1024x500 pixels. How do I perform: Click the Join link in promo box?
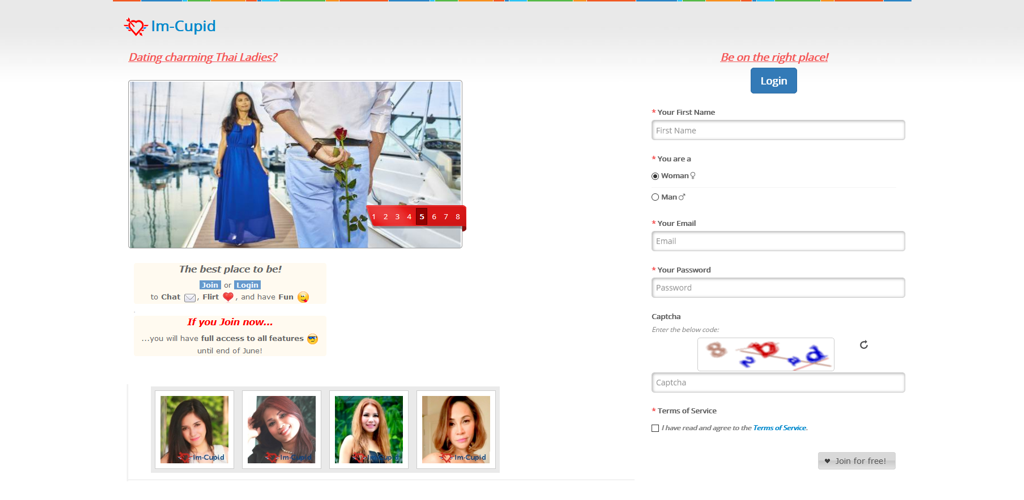click(210, 285)
